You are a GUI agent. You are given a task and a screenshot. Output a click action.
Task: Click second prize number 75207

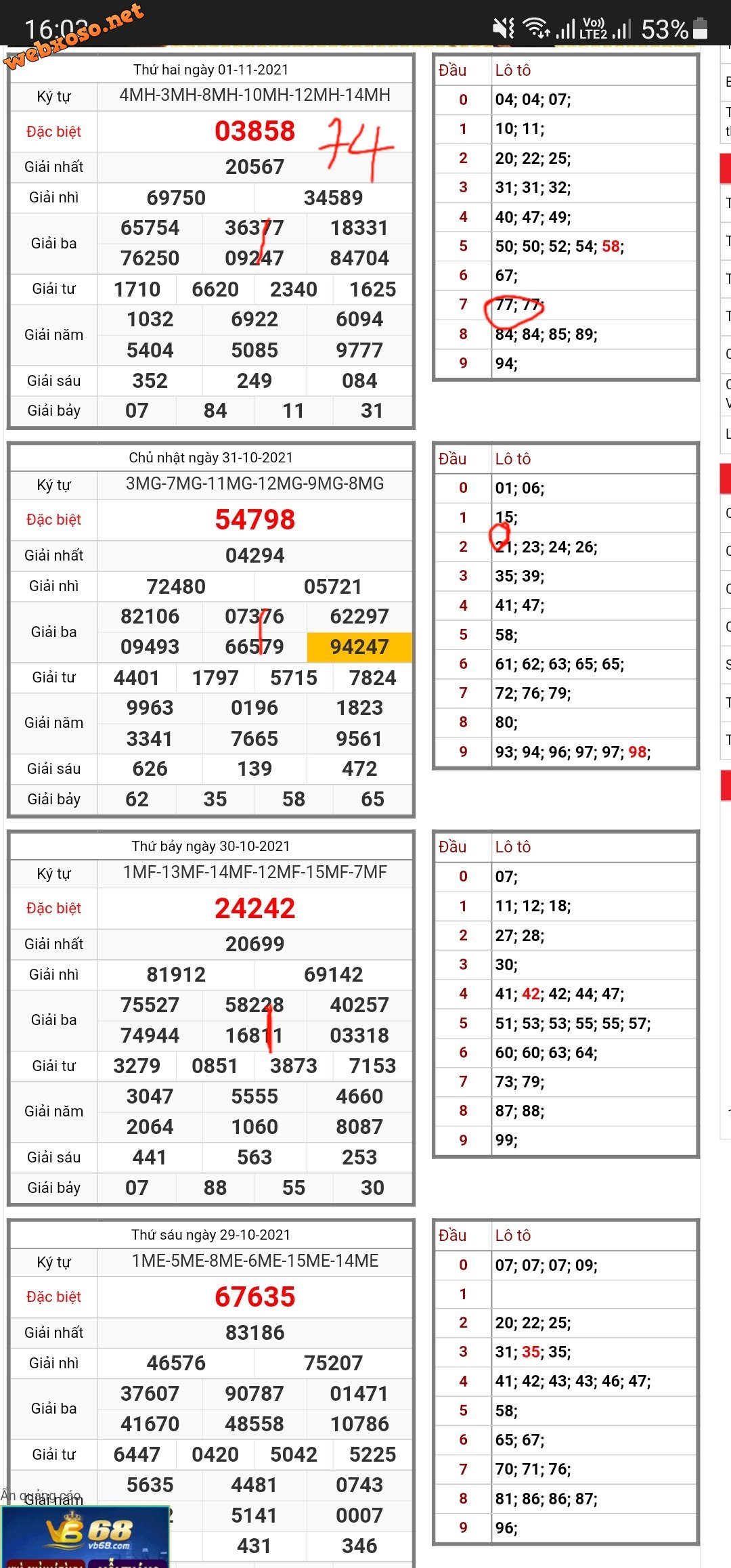pyautogui.click(x=333, y=1364)
